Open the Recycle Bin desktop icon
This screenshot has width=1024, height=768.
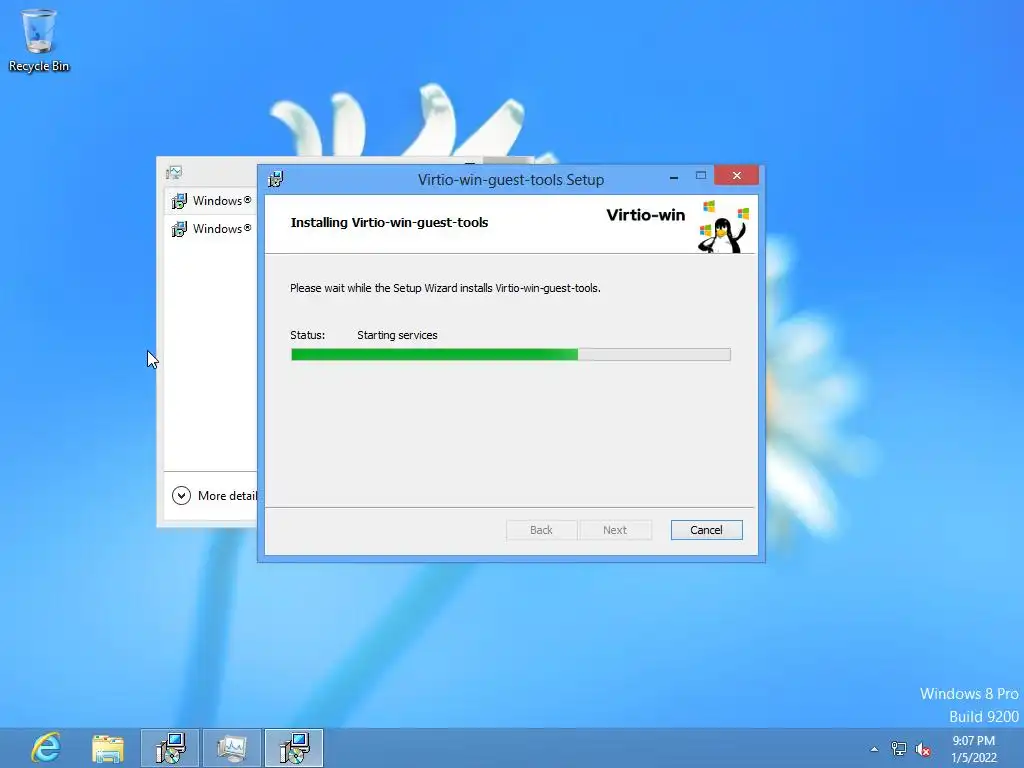pyautogui.click(x=39, y=40)
